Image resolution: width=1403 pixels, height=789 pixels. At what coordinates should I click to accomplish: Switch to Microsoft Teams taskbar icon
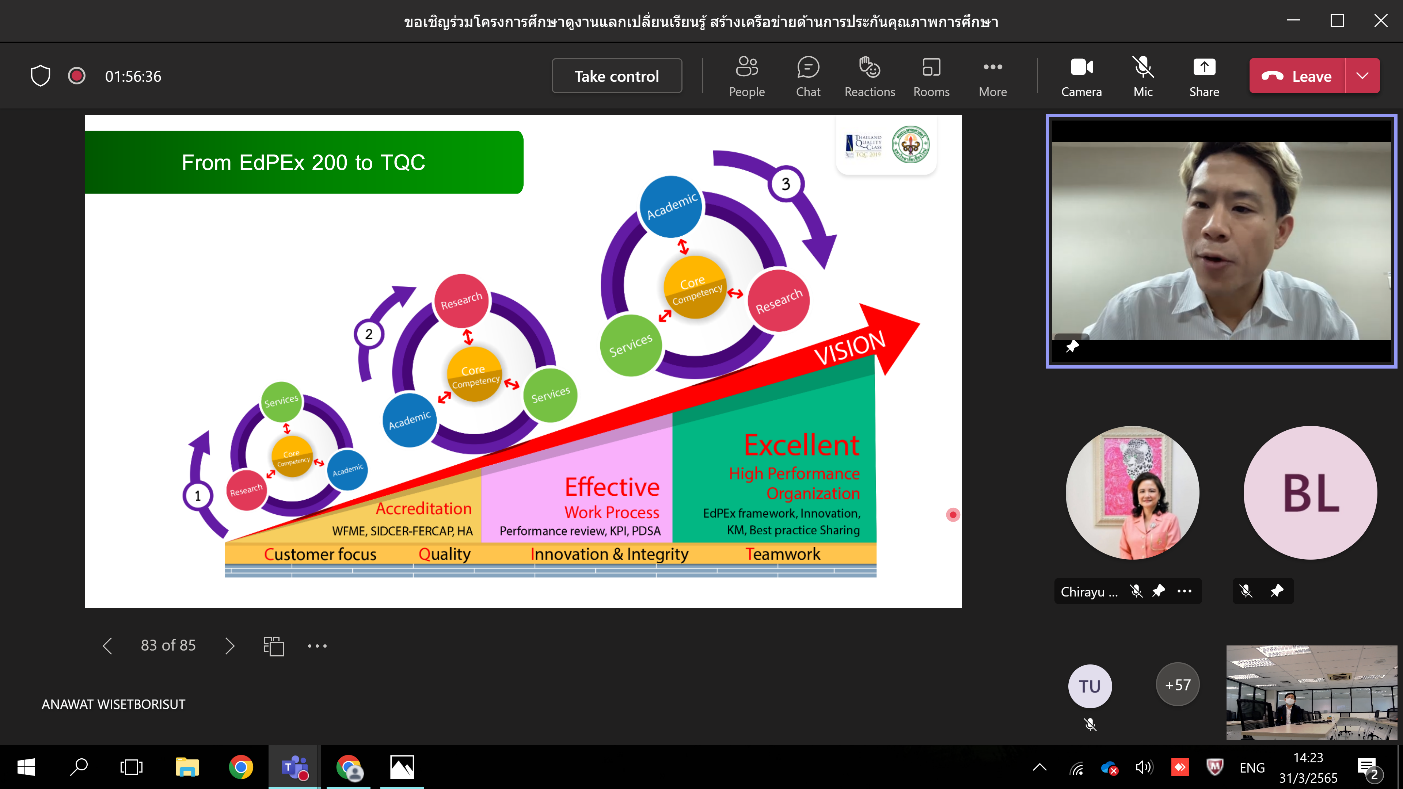click(x=295, y=767)
